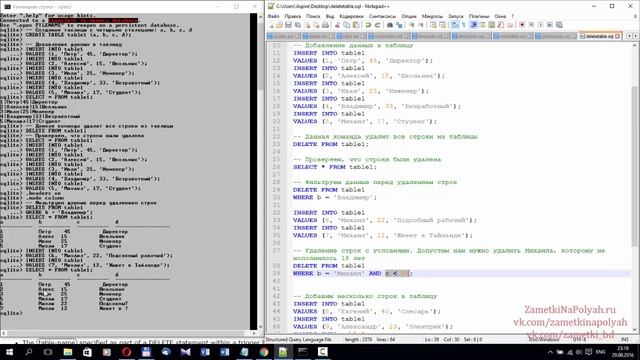
Task: Toggle synchronized vertical scrolling icon
Action: [433, 25]
